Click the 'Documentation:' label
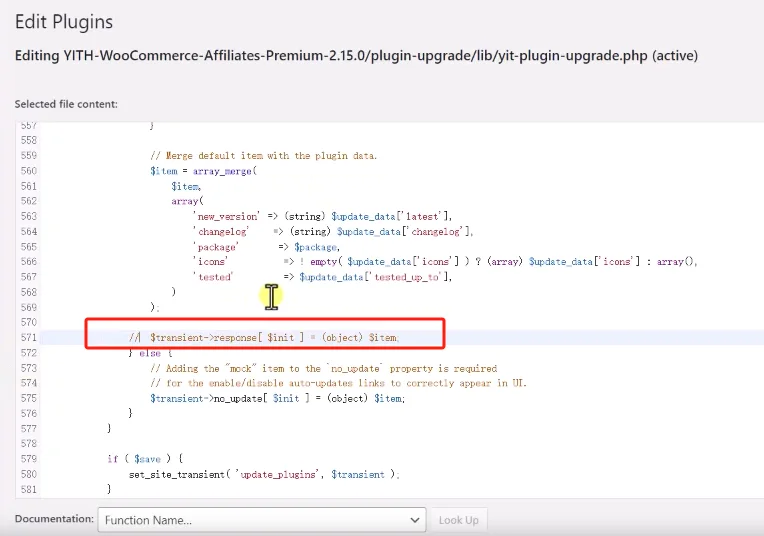The image size is (764, 536). pyautogui.click(x=54, y=519)
